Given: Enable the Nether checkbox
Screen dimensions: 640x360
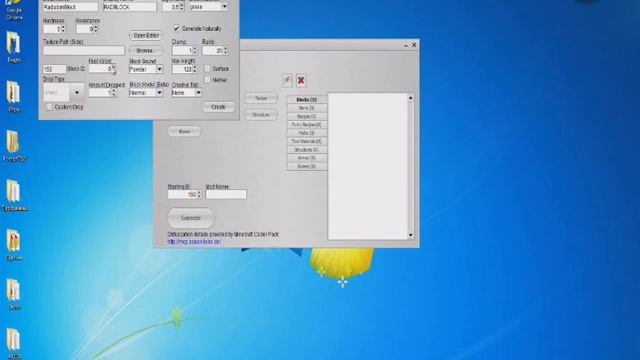Looking at the screenshot, I should (x=207, y=80).
